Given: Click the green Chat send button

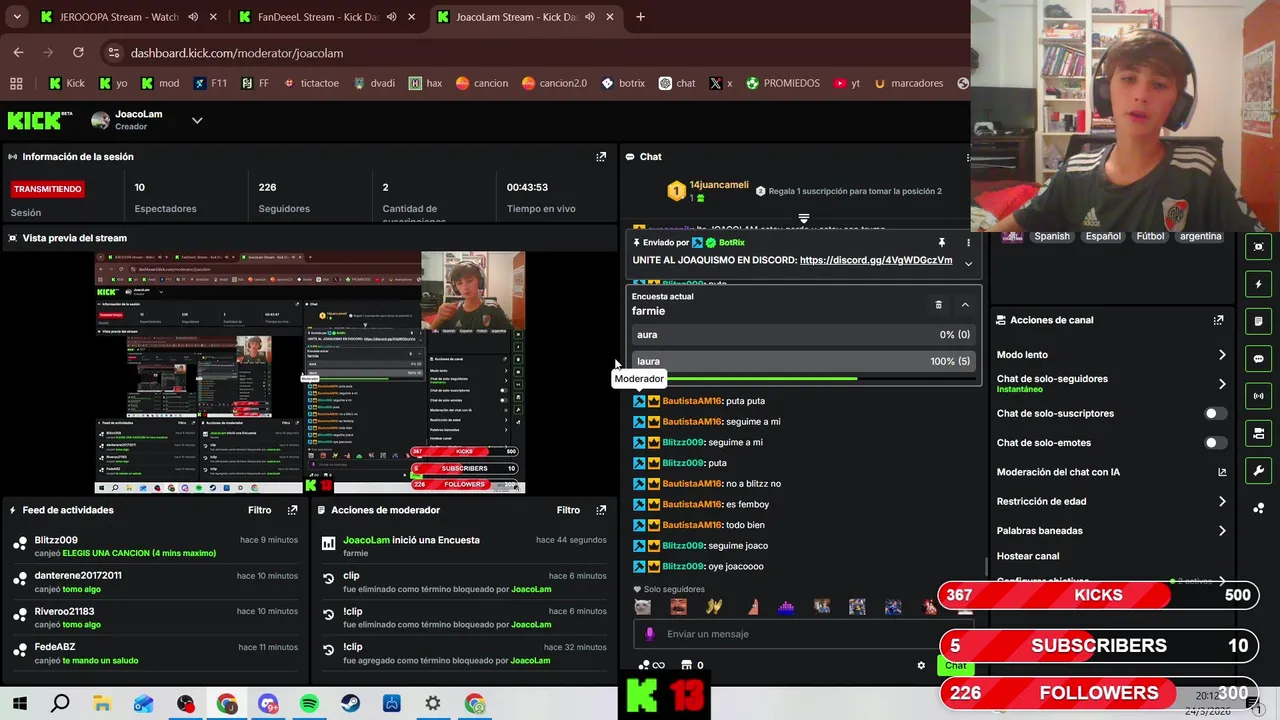Looking at the screenshot, I should (x=956, y=666).
